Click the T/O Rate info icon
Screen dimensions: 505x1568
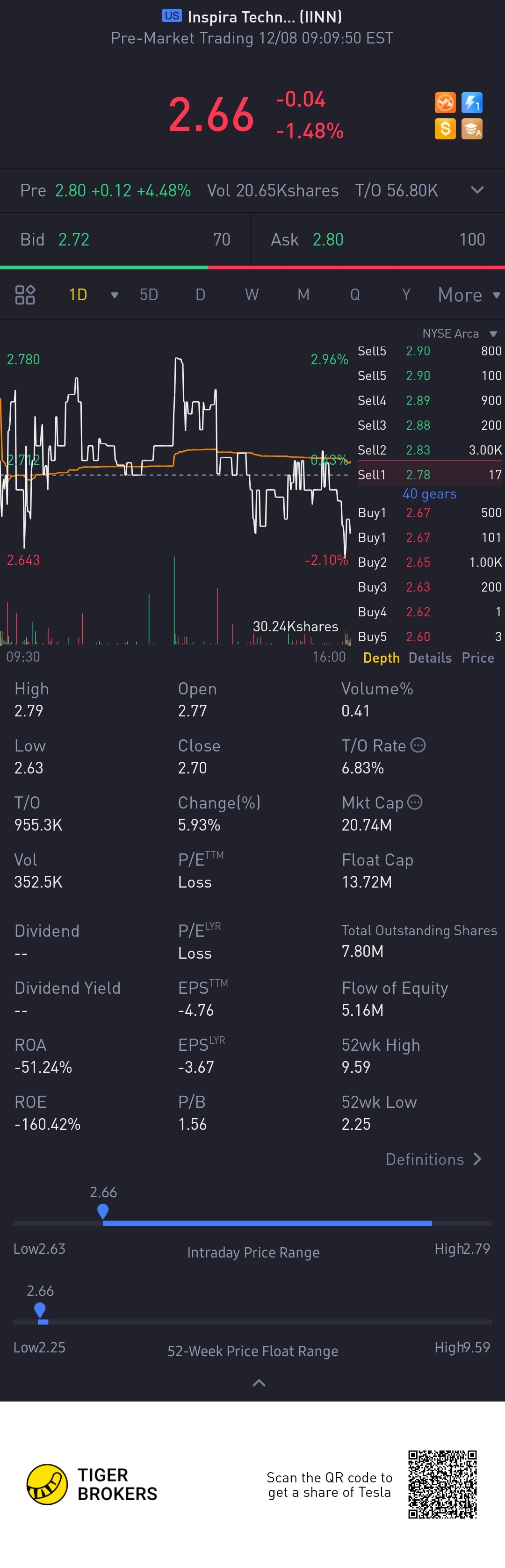coord(418,745)
